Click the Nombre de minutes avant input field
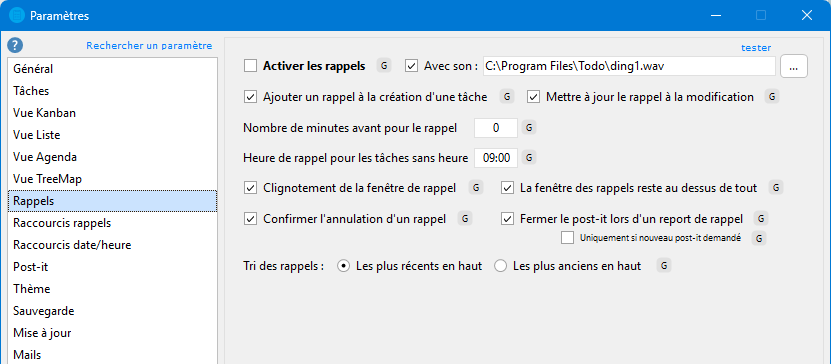The width and height of the screenshot is (831, 364). click(496, 128)
